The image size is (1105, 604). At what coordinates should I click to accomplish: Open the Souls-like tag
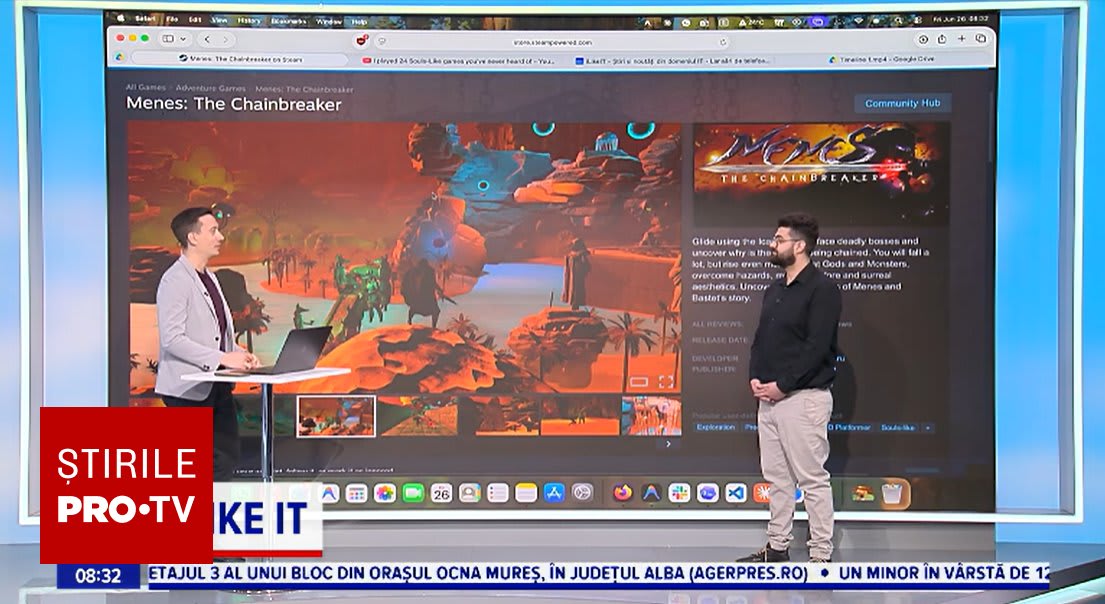[x=899, y=427]
